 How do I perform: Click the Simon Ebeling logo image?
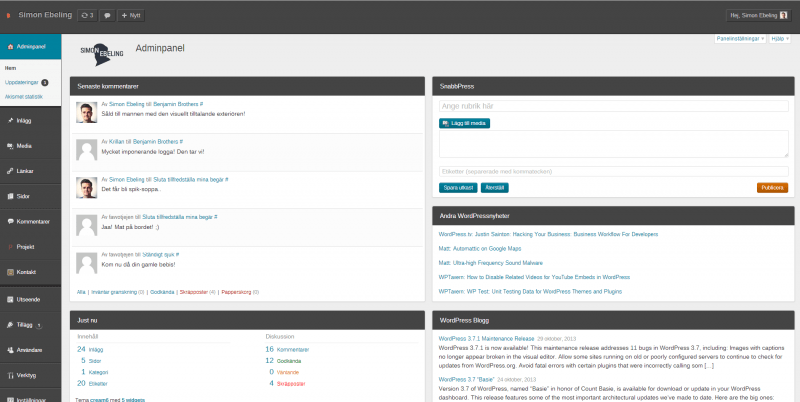pyautogui.click(x=102, y=54)
